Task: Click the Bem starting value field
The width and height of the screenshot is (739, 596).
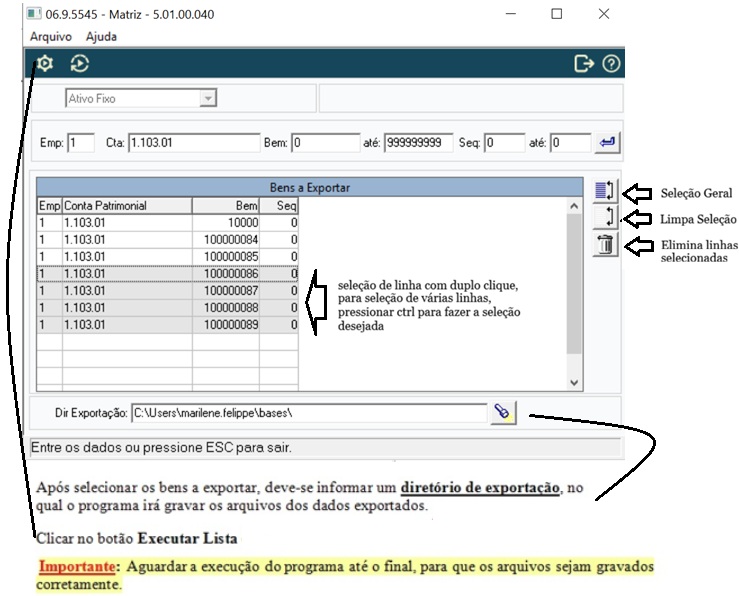Action: [x=325, y=143]
